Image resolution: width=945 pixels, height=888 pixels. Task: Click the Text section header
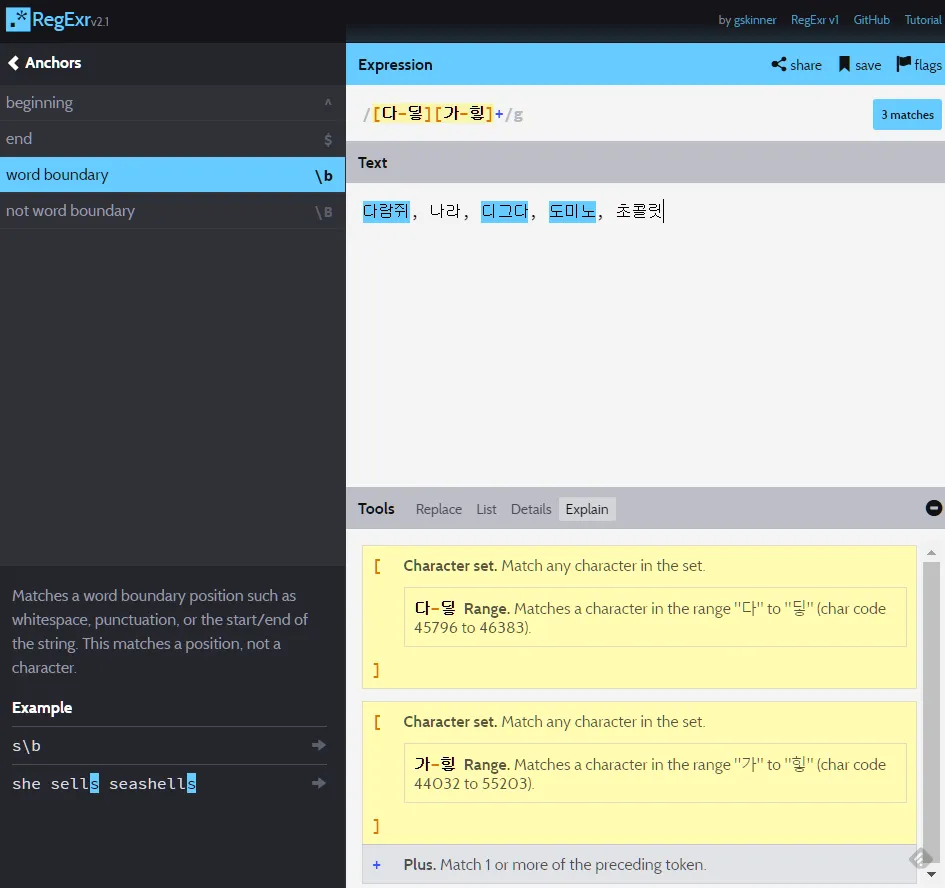pyautogui.click(x=645, y=163)
